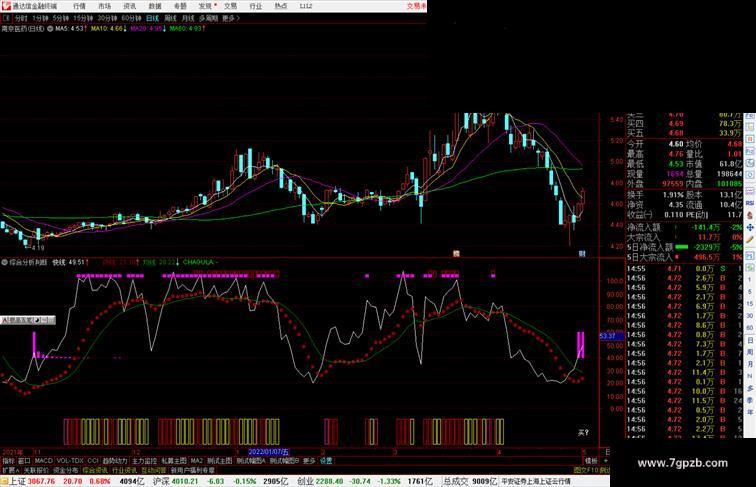The width and height of the screenshot is (756, 487).
Task: Click the 设置 button in indicator bar
Action: pos(326,461)
